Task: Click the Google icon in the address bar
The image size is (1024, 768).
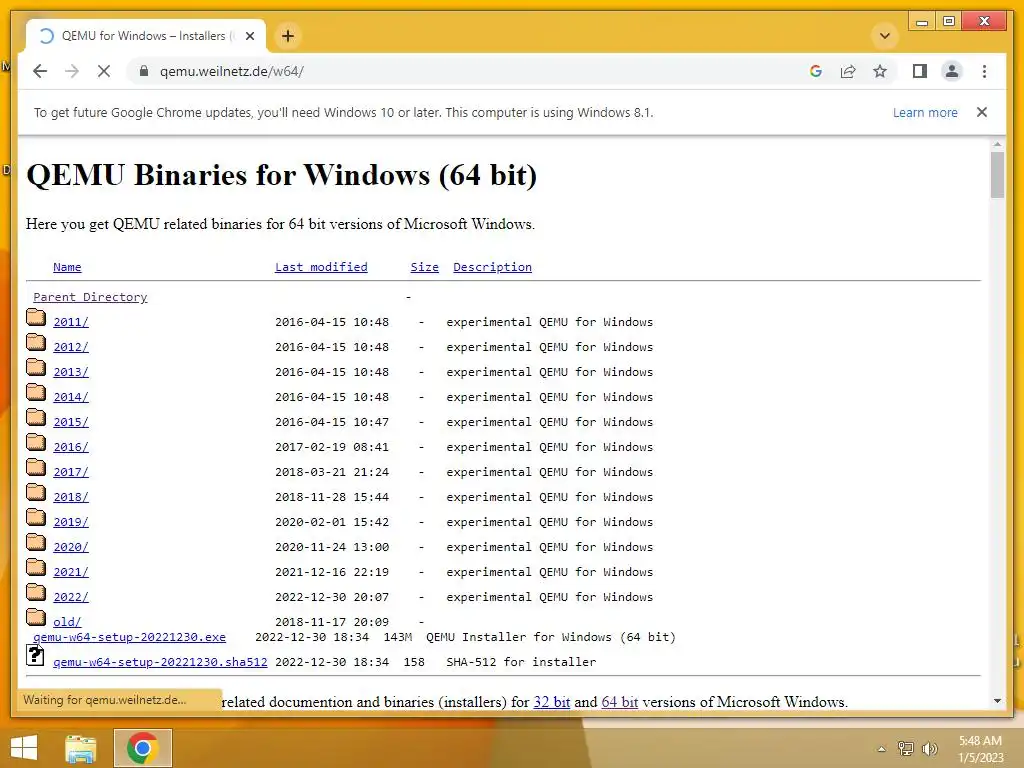Action: pyautogui.click(x=816, y=71)
